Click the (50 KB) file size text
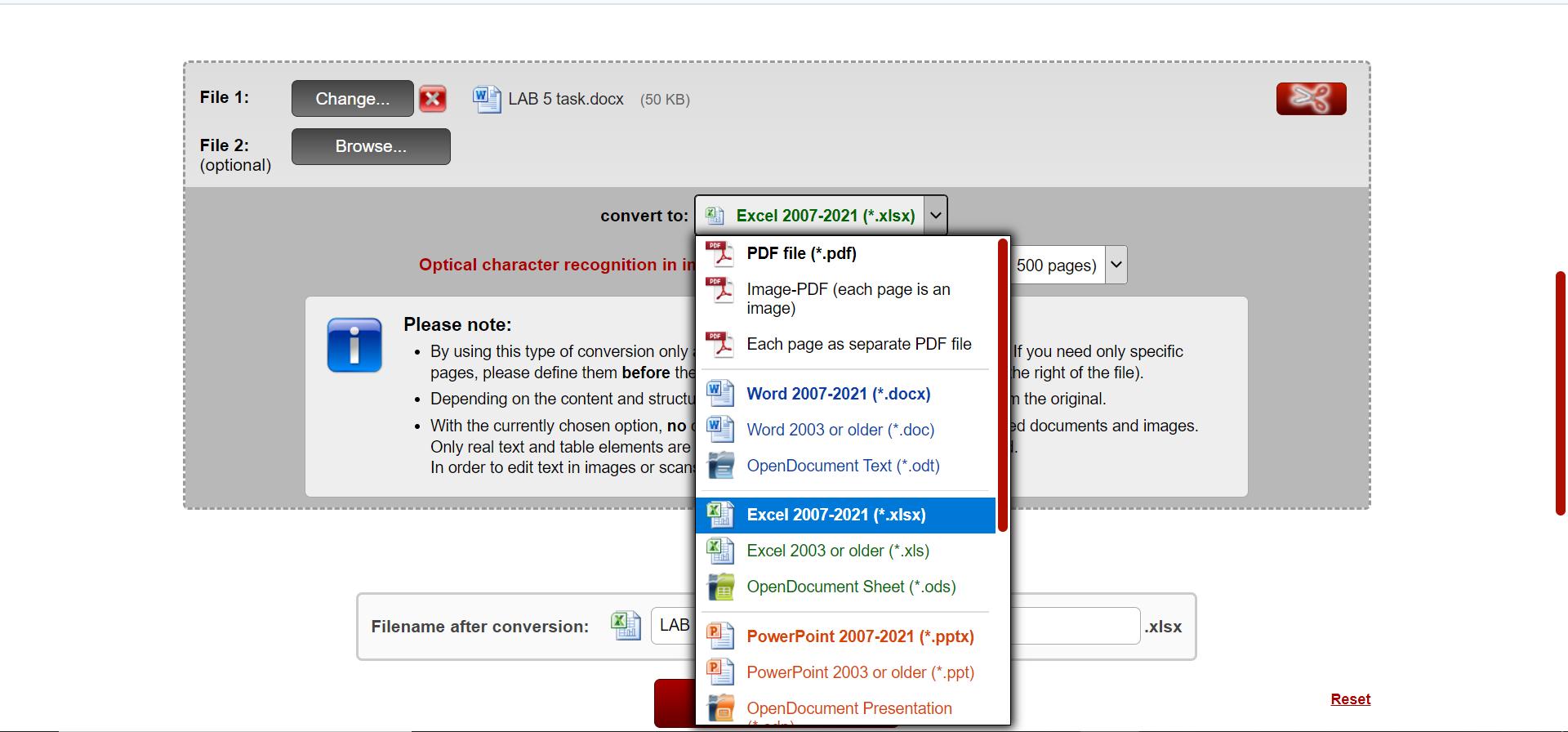The width and height of the screenshot is (1568, 732). [x=665, y=100]
